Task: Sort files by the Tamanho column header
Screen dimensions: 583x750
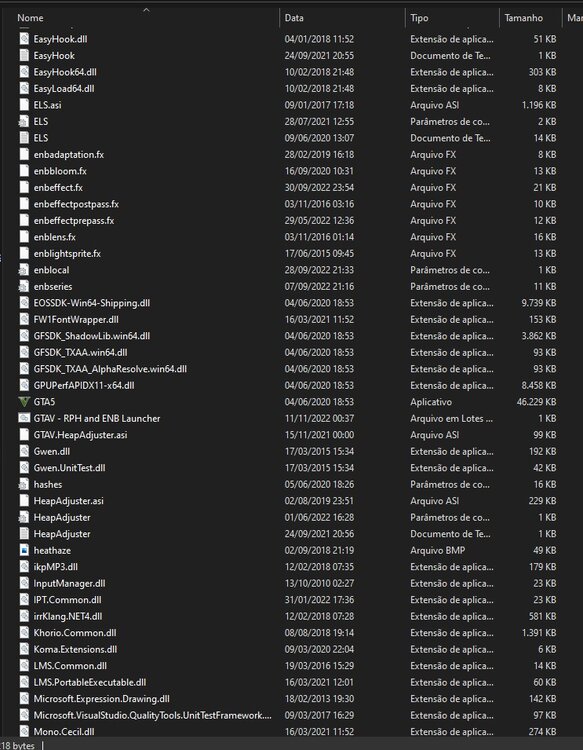Action: (523, 18)
